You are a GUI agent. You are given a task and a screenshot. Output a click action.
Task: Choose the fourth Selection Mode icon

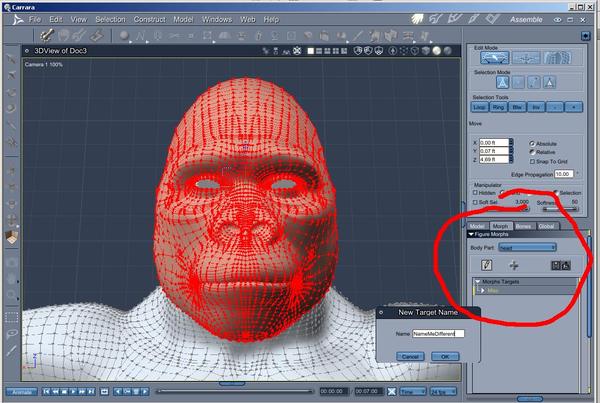pyautogui.click(x=549, y=82)
